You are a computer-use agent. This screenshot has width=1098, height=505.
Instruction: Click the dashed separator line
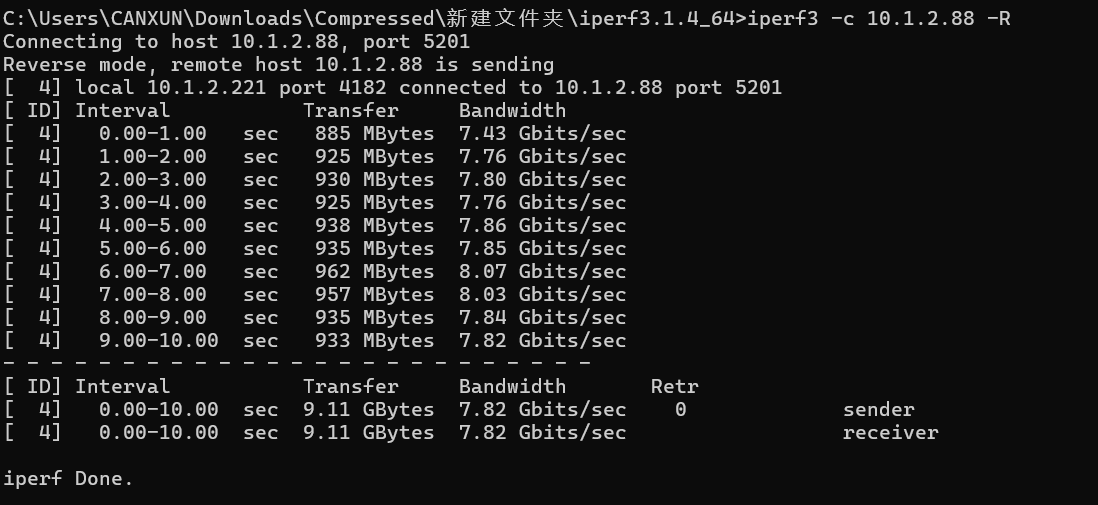click(x=296, y=362)
